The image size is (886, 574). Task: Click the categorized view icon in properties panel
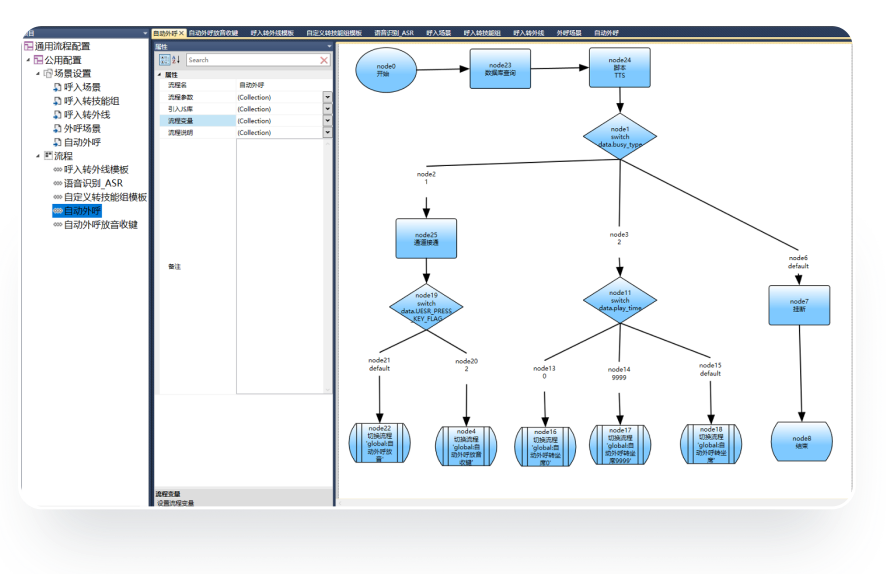[164, 60]
